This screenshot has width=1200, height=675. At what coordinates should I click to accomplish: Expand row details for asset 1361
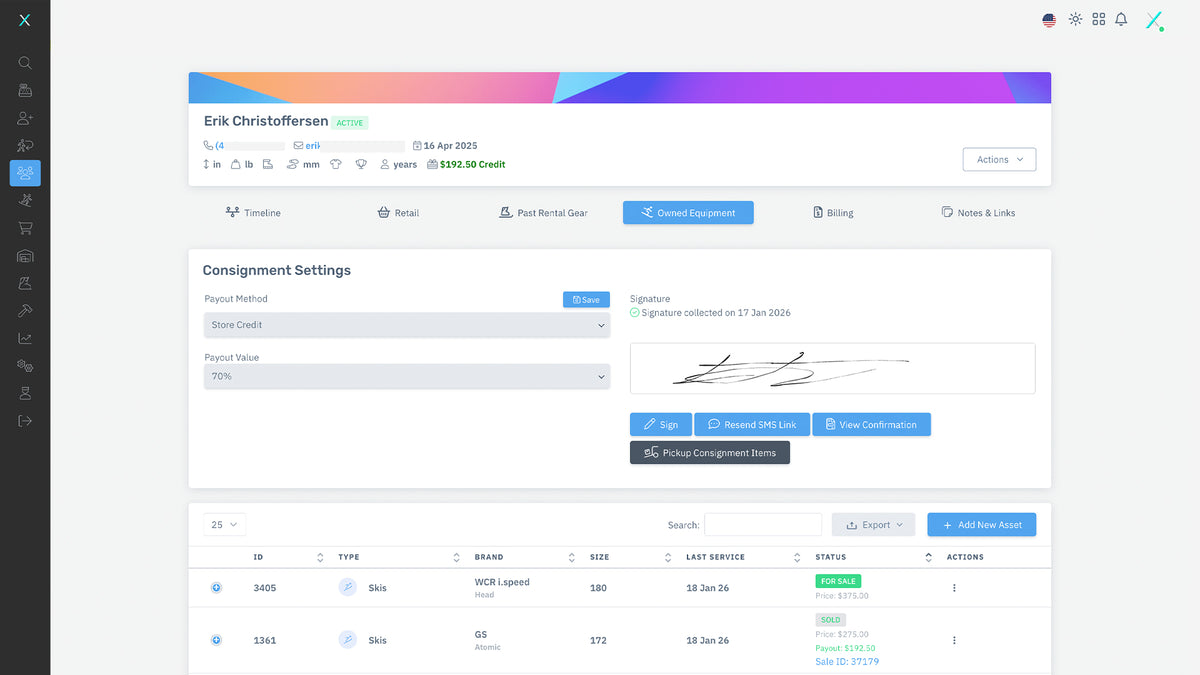pos(216,640)
